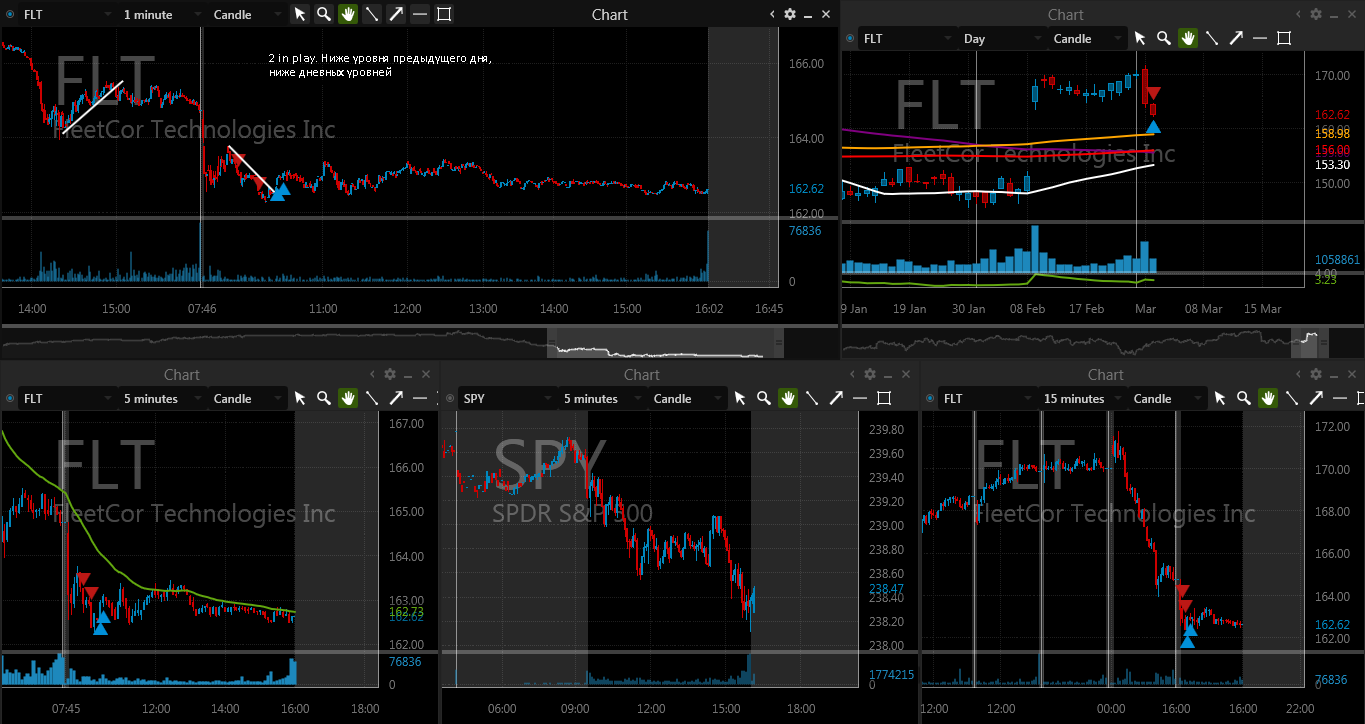Toggle the hand pan tool in 1 minute chart
1365x724 pixels.
(348, 14)
